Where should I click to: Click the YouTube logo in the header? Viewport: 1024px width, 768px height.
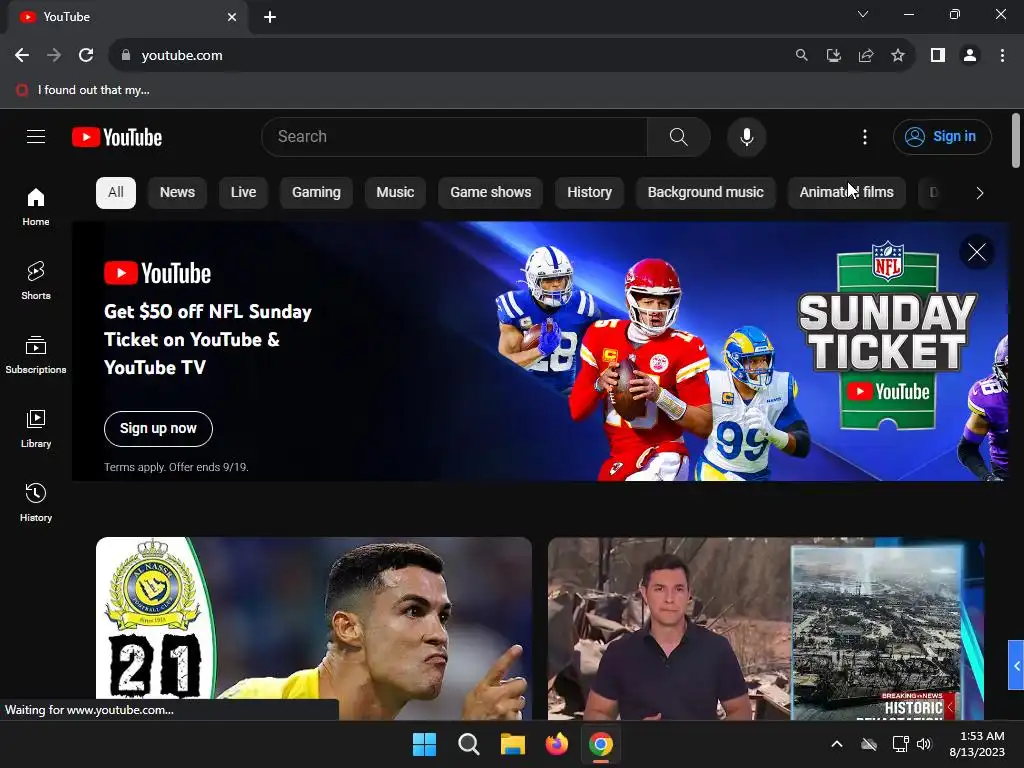coord(117,137)
